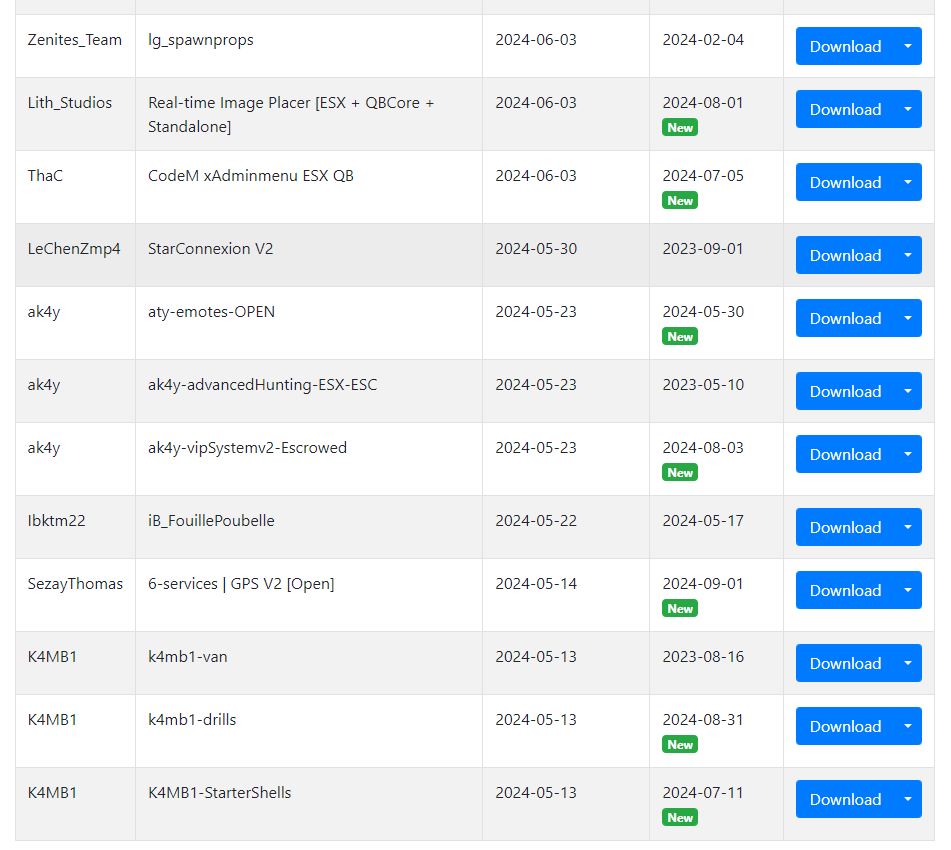Screen dimensions: 951x850
Task: Expand download options for Real-time Image Placer
Action: (x=908, y=109)
